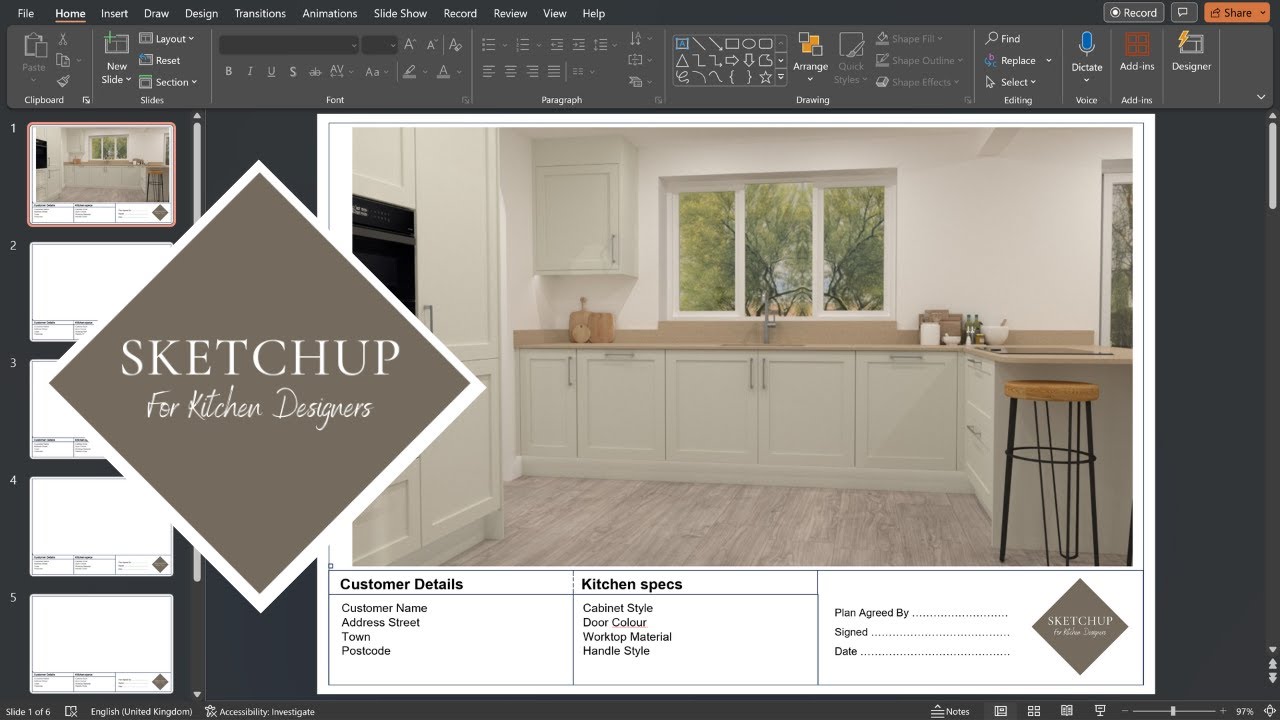Screen dimensions: 1280x720
Task: Expand the shapes gallery More arrow
Action: click(x=781, y=77)
